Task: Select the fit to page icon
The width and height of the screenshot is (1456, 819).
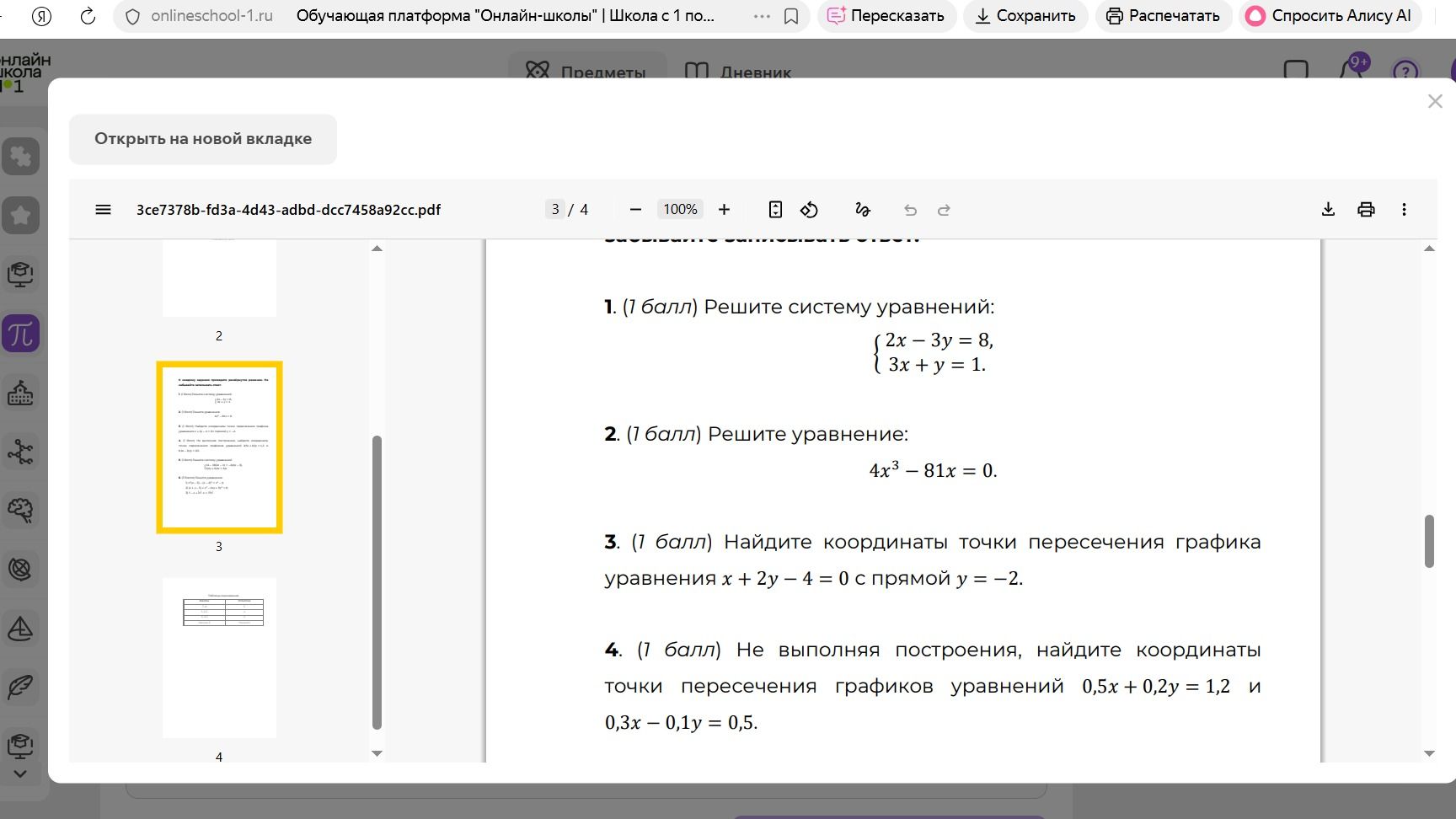Action: click(x=776, y=210)
